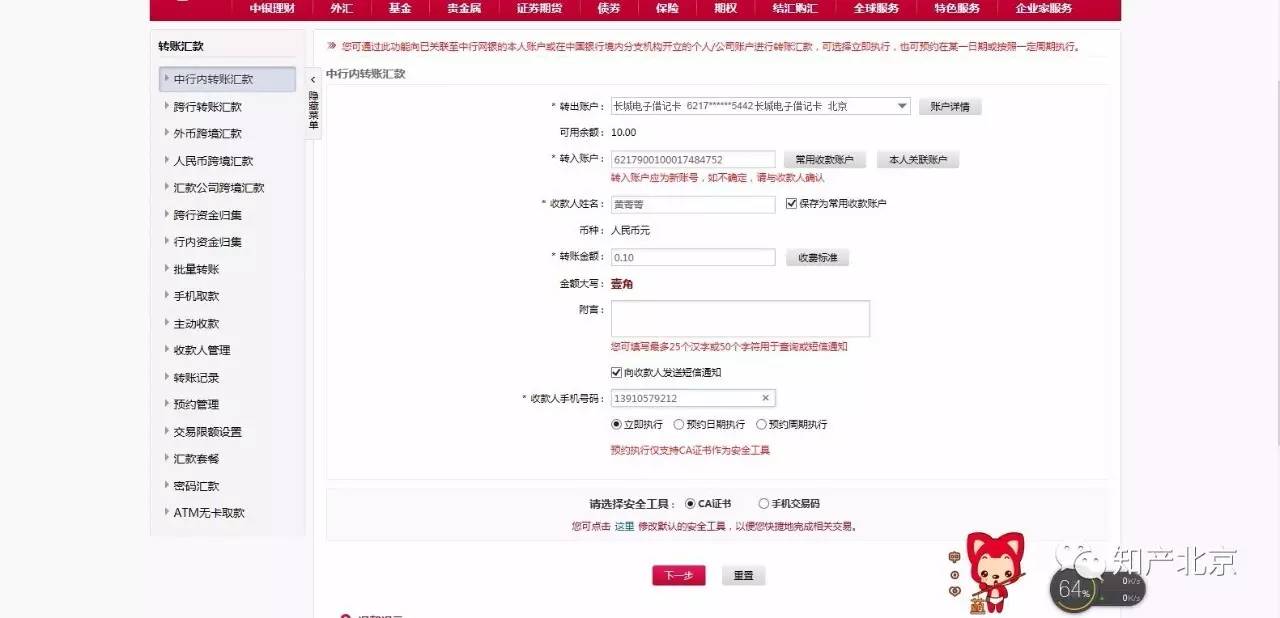
Task: Open the 基金 top menu
Action: pos(400,8)
